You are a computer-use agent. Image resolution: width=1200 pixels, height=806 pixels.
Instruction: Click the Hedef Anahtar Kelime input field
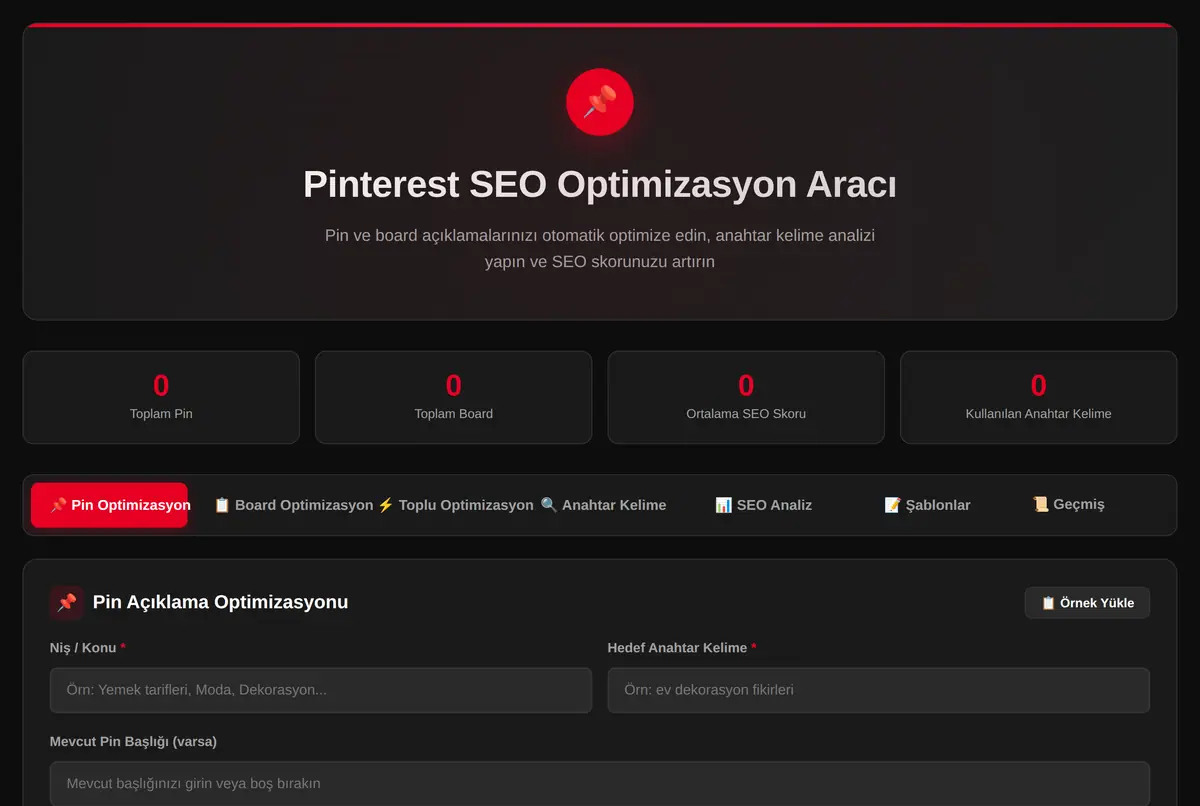tap(878, 690)
